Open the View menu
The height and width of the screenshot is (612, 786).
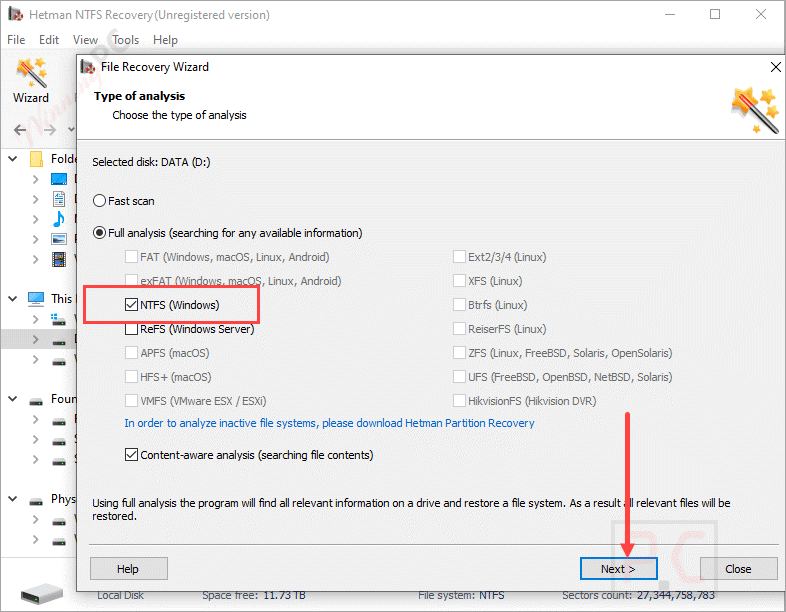[x=85, y=40]
